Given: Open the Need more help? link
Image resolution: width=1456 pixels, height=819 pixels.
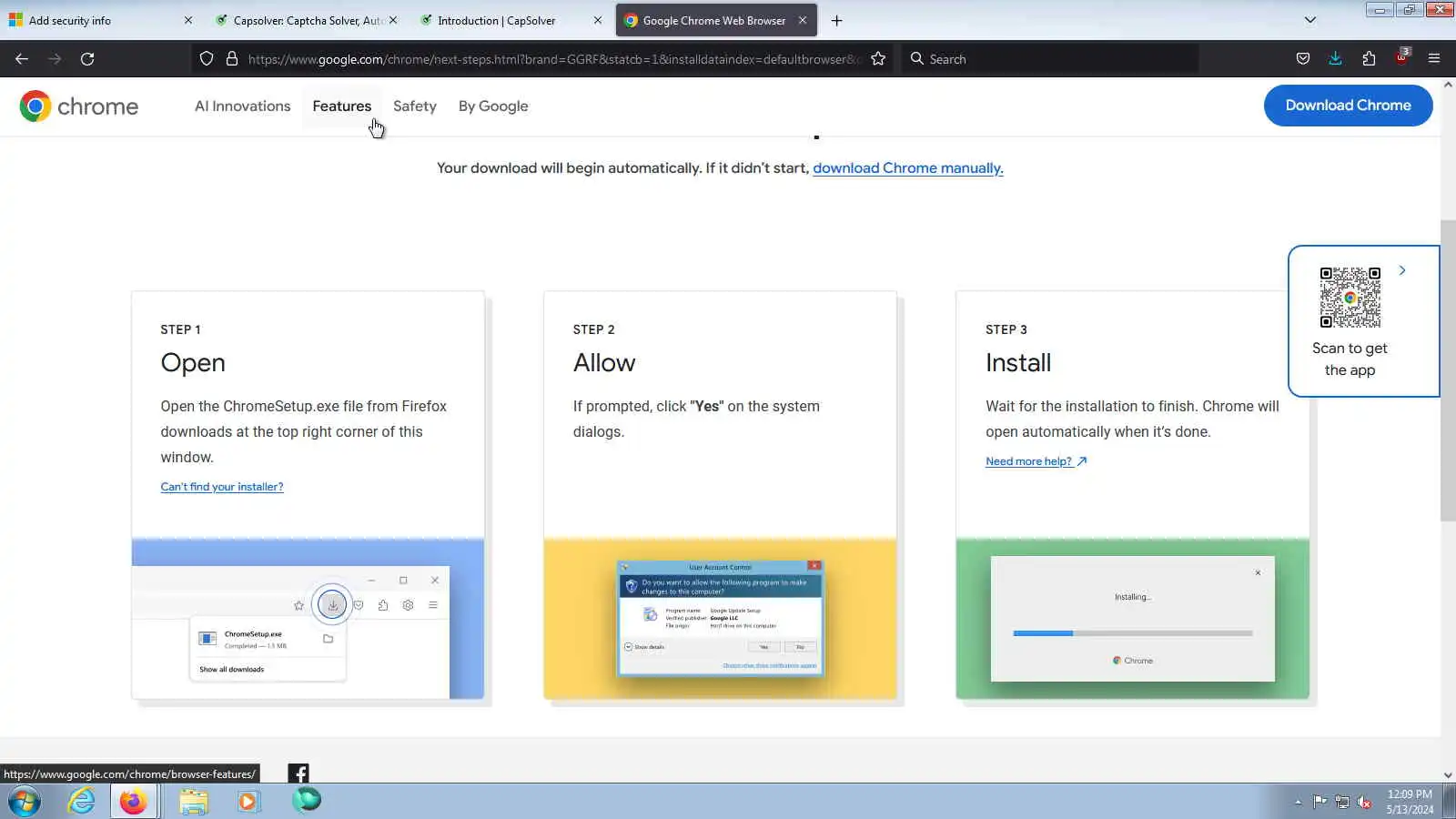Looking at the screenshot, I should point(1036,461).
